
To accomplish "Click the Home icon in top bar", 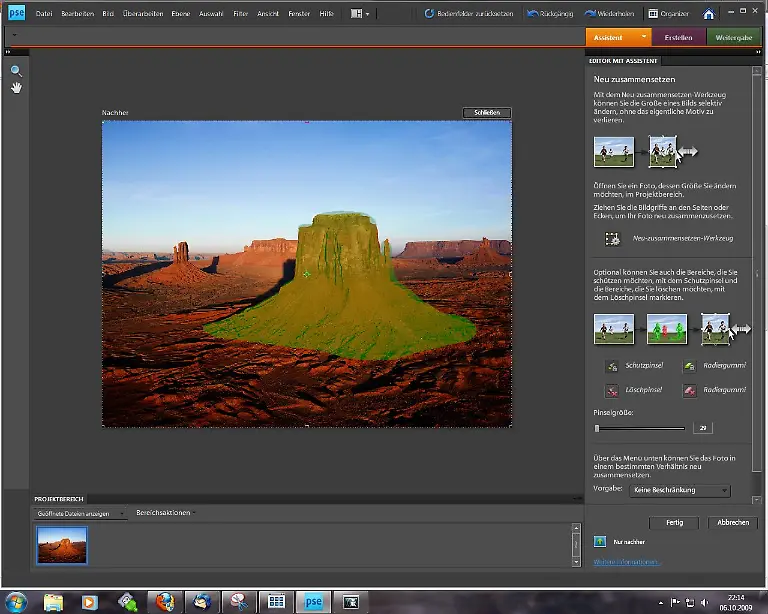I will click(708, 14).
